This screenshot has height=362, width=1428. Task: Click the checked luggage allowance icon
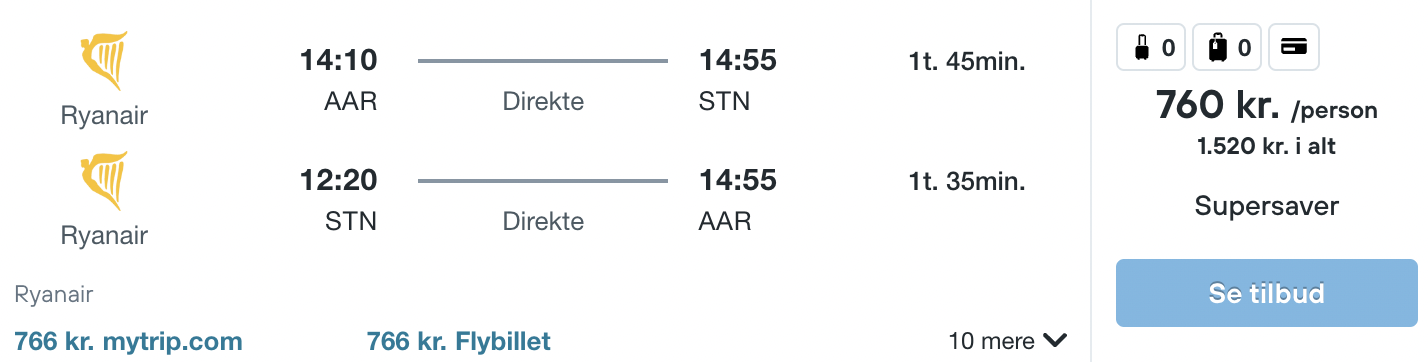coord(1228,47)
